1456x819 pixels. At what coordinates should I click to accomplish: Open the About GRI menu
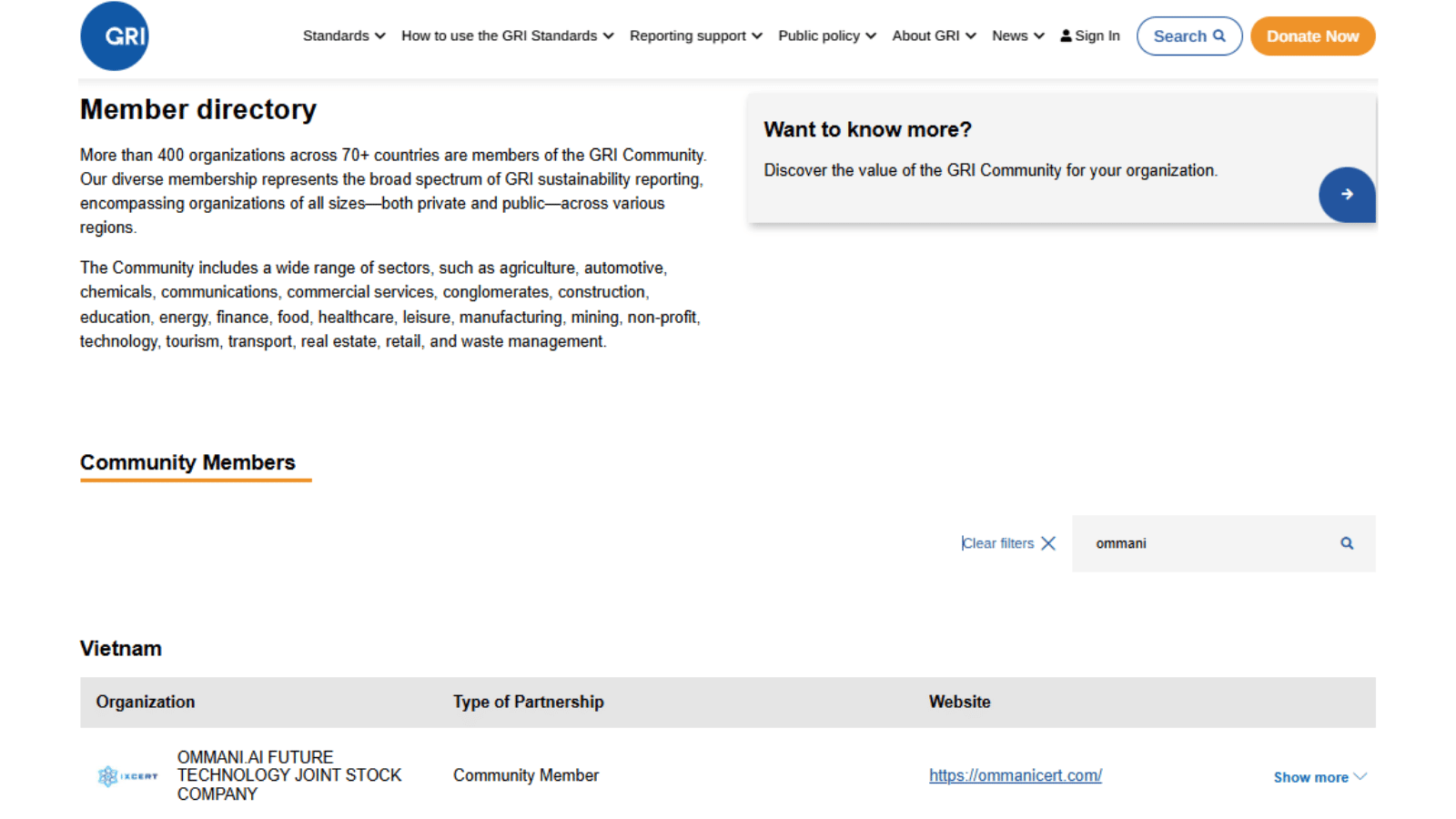(x=934, y=36)
